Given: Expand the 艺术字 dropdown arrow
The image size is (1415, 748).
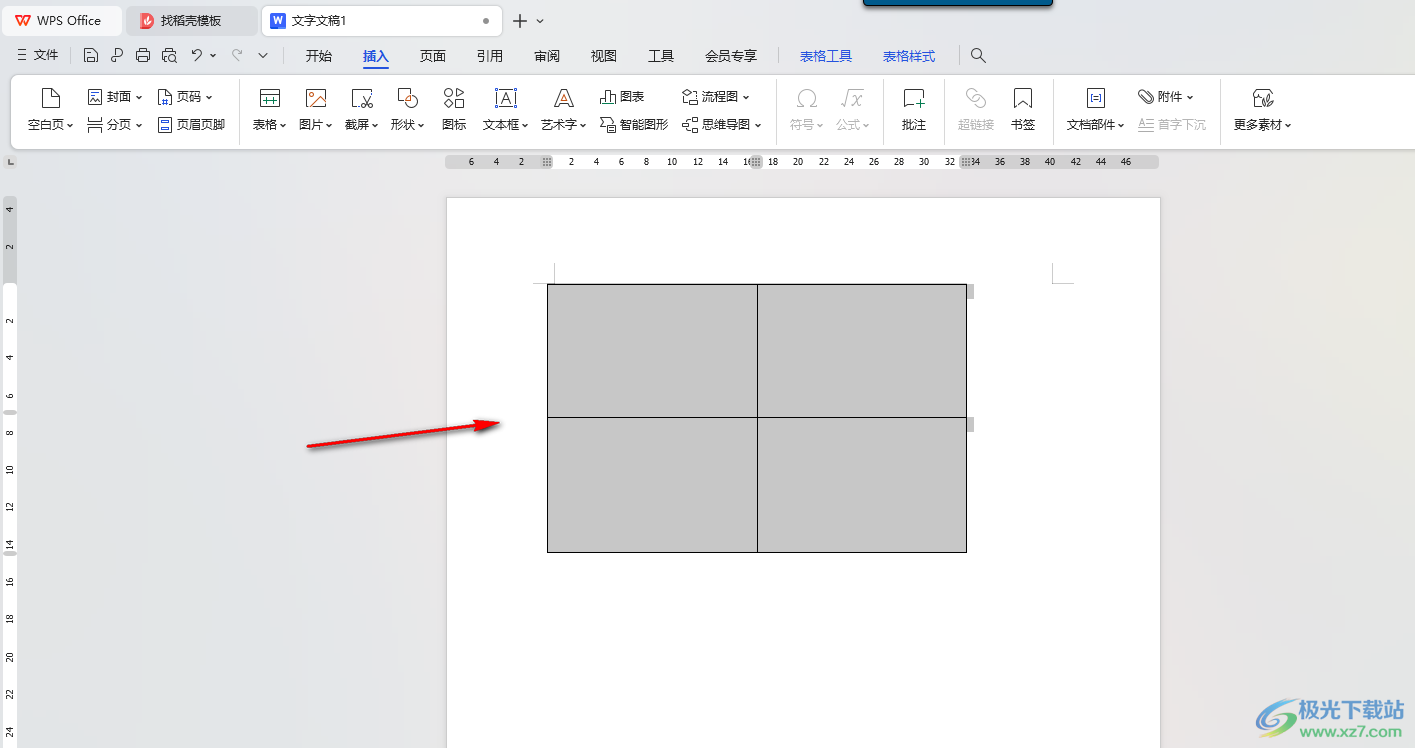Looking at the screenshot, I should tap(584, 126).
